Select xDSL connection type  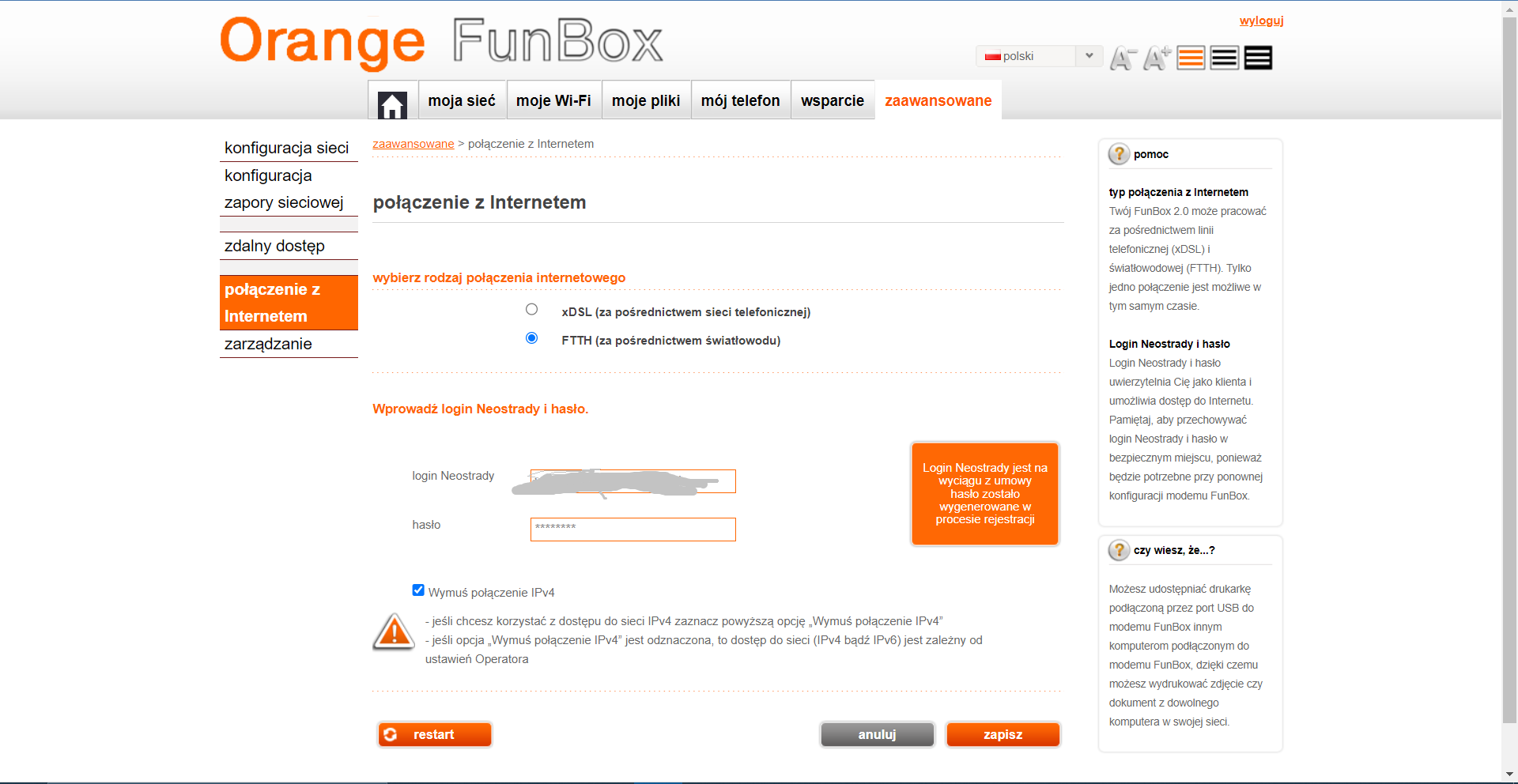(531, 310)
